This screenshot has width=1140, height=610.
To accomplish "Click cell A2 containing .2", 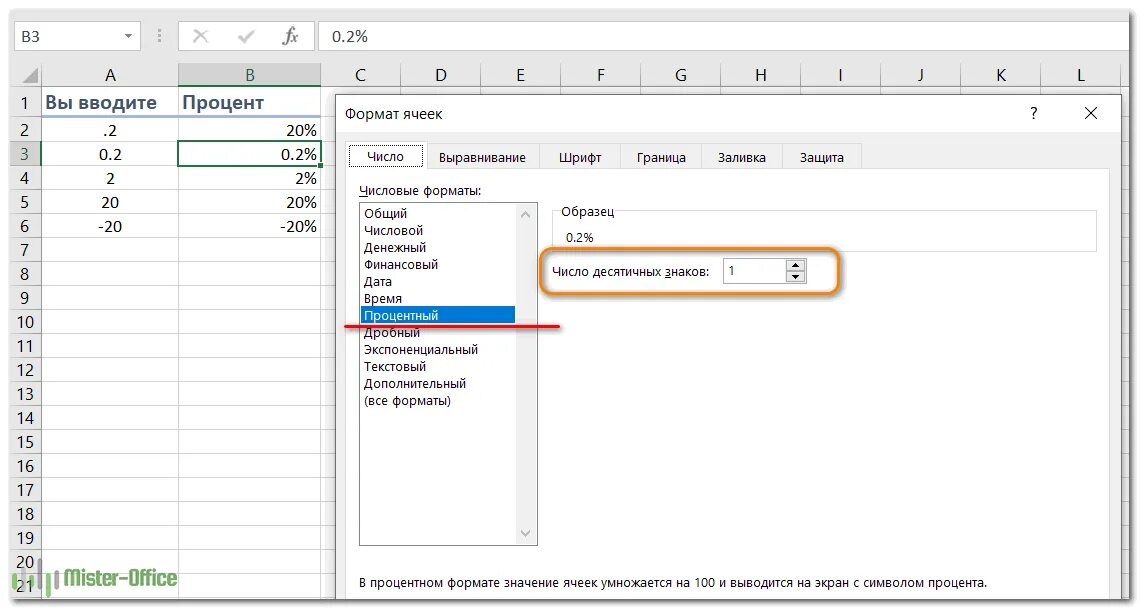I will pyautogui.click(x=110, y=130).
